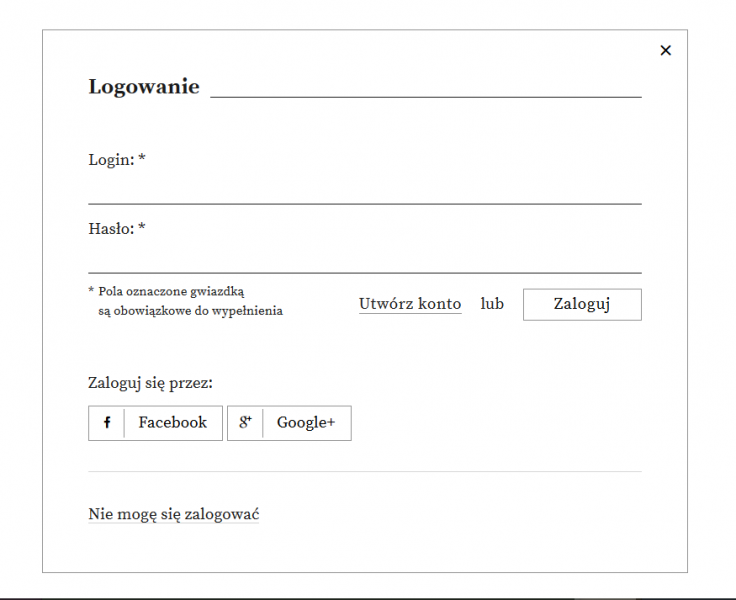736x600 pixels.
Task: Click the horizontal rule beside Logowanie title
Action: [x=425, y=97]
